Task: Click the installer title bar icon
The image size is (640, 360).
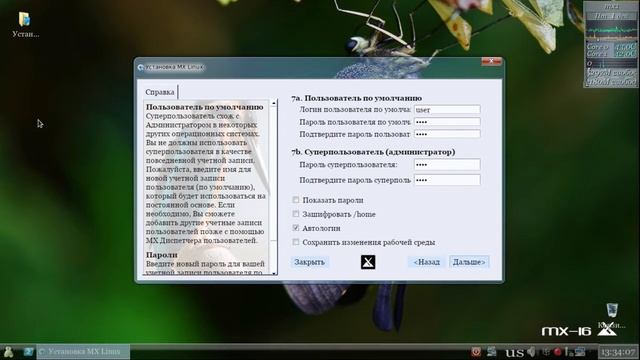Action: [141, 67]
